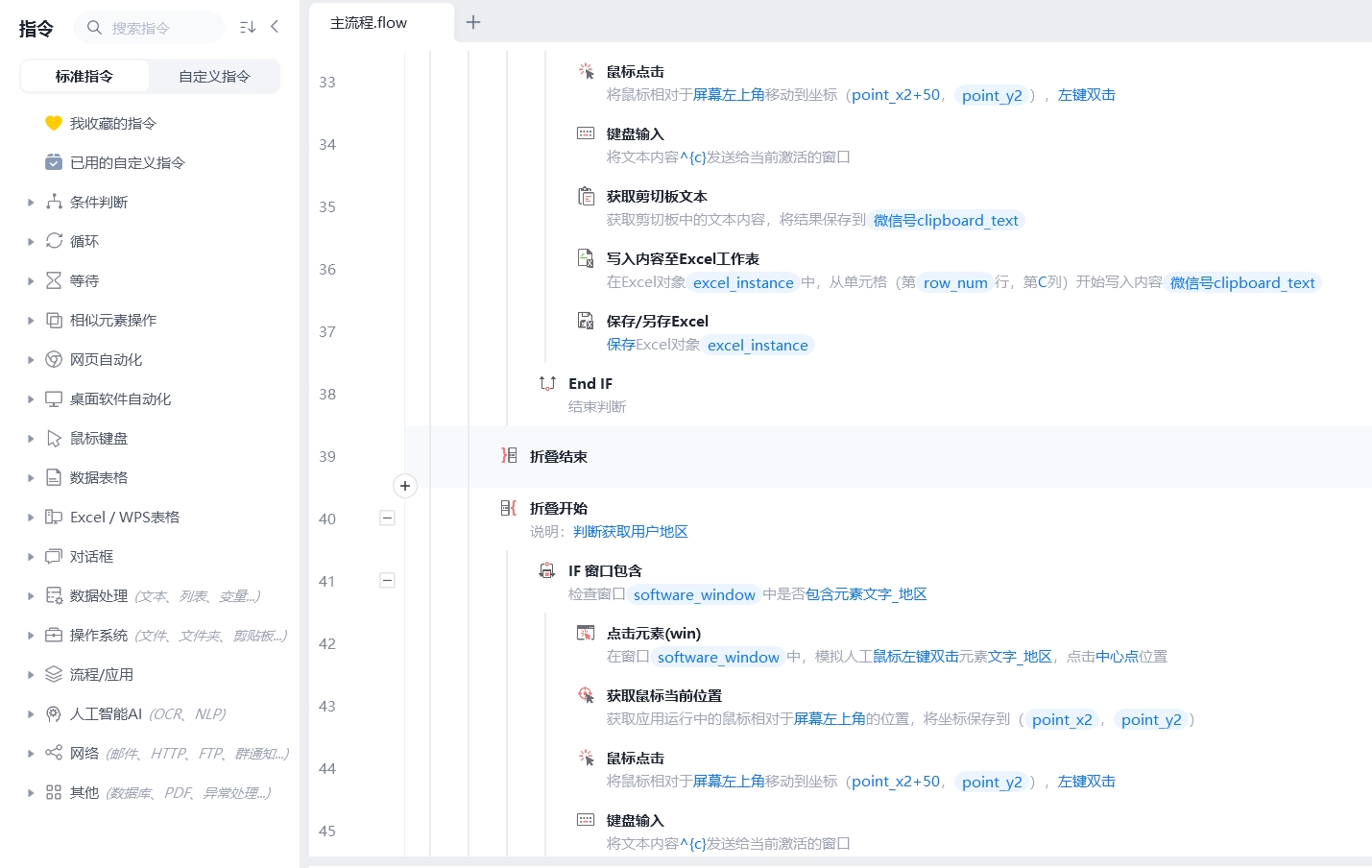Add a new flow tab with plus
This screenshot has height=868, width=1372.
click(x=473, y=22)
